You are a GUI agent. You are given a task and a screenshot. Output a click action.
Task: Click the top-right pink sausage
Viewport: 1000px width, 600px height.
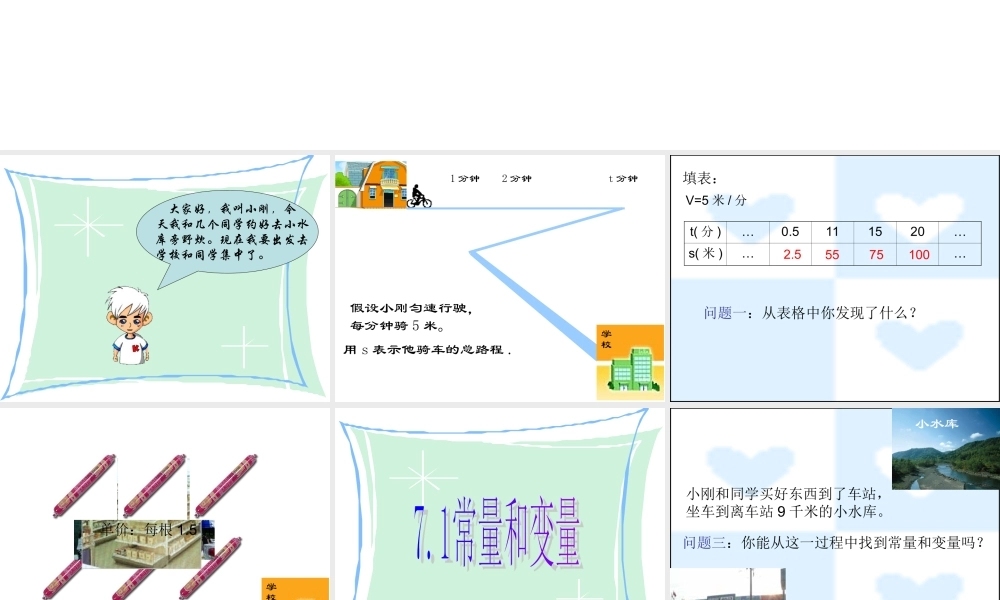(x=226, y=485)
